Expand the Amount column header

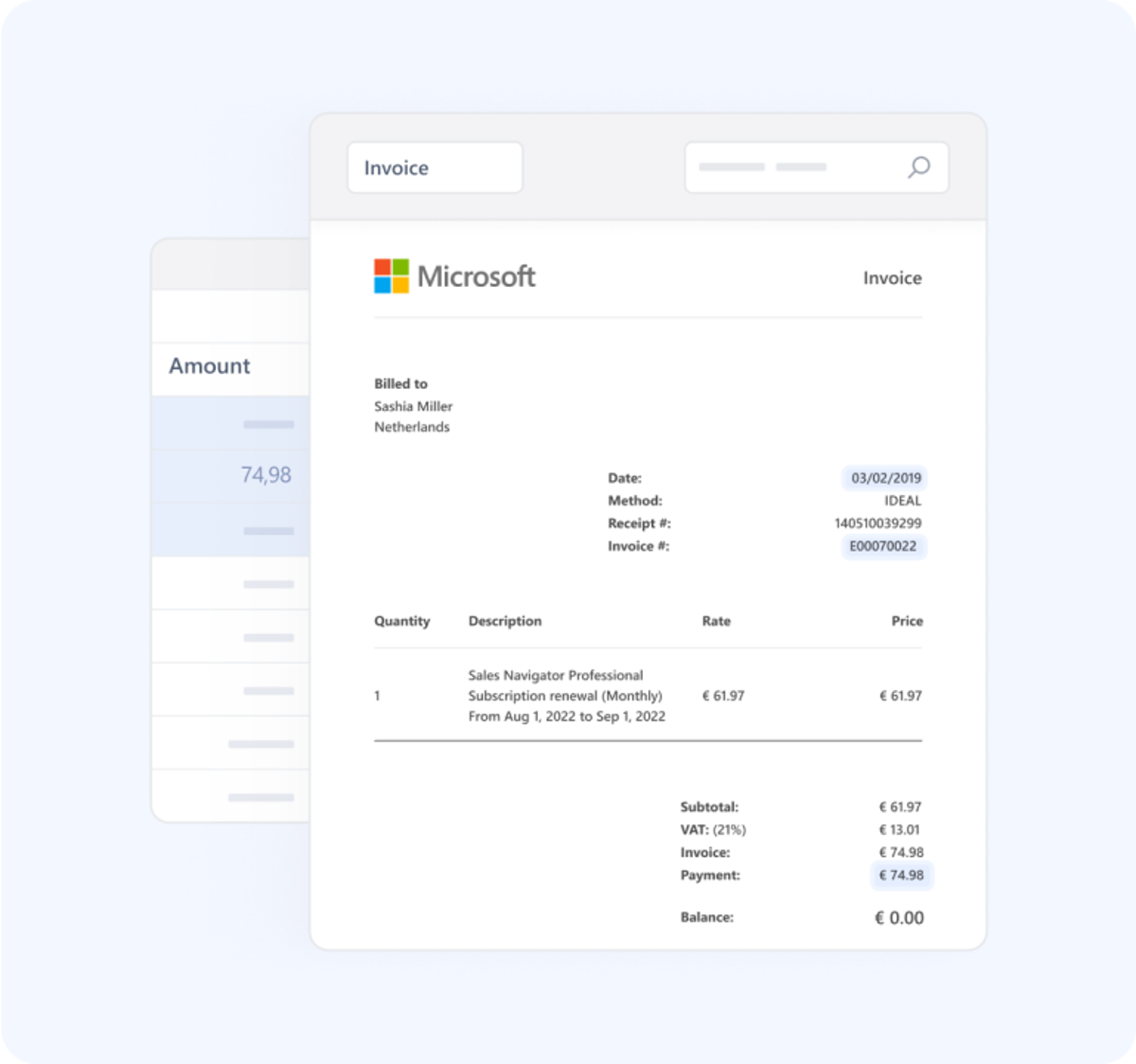tap(209, 366)
